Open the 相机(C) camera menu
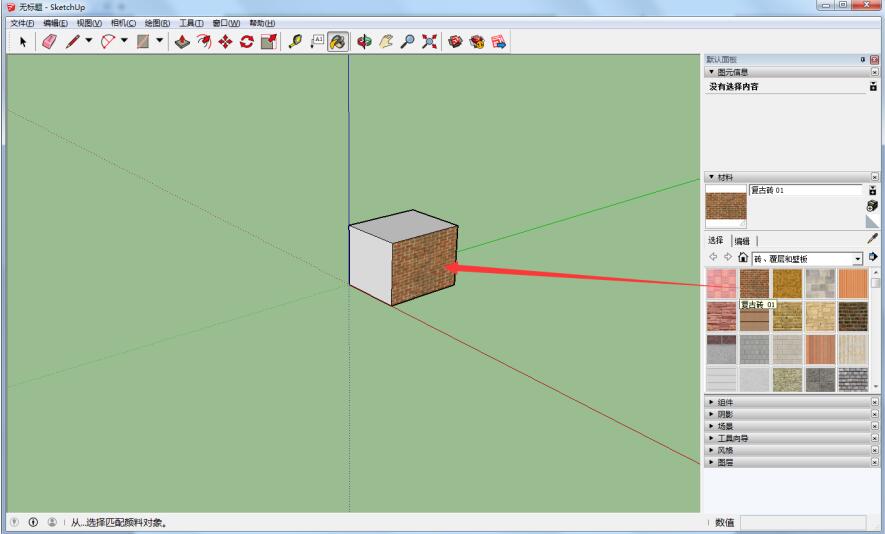885x534 pixels. pyautogui.click(x=123, y=23)
